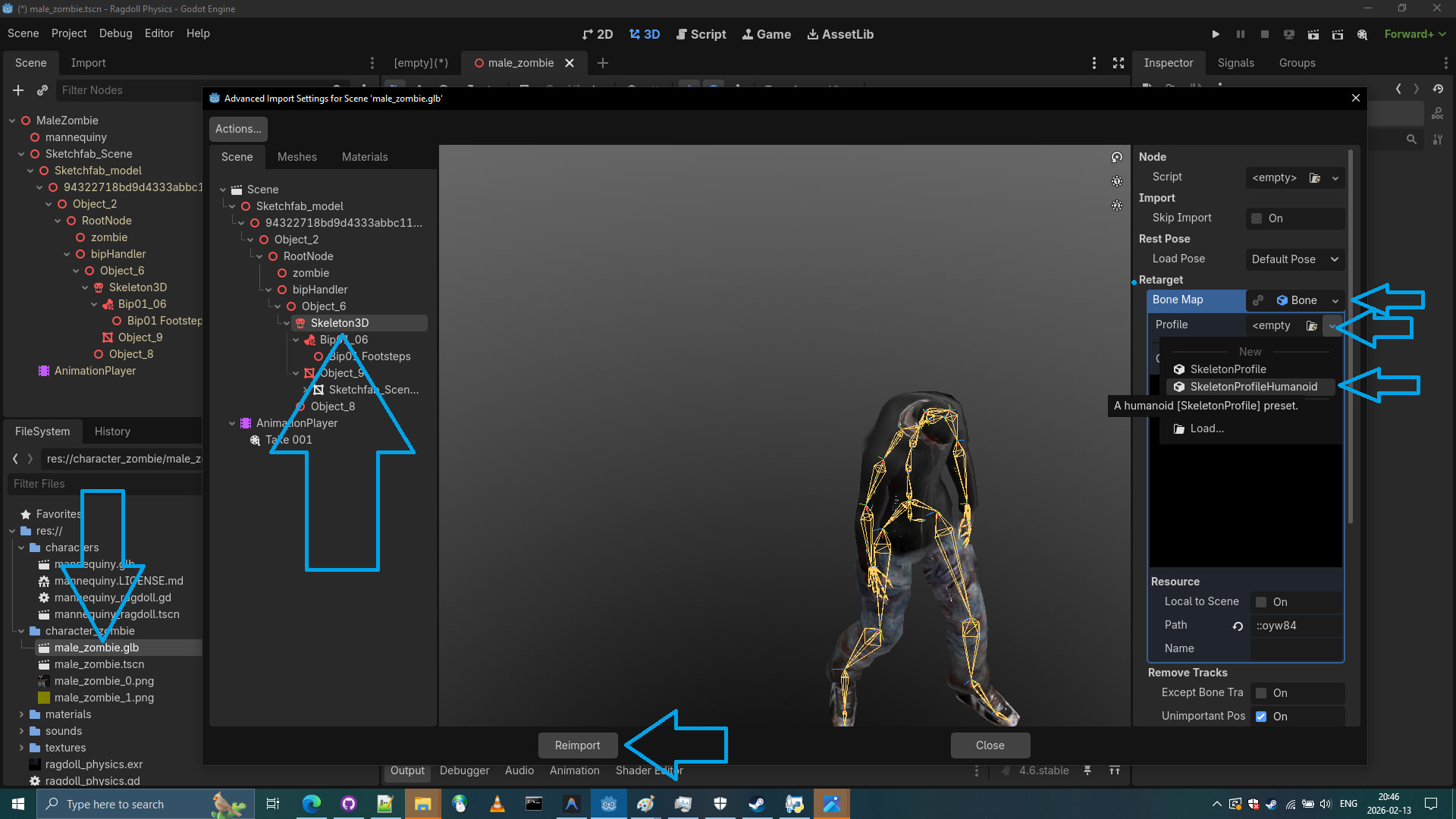The image size is (1456, 819).
Task: Toggle the Local to Scene checkbox
Action: [x=1261, y=602]
